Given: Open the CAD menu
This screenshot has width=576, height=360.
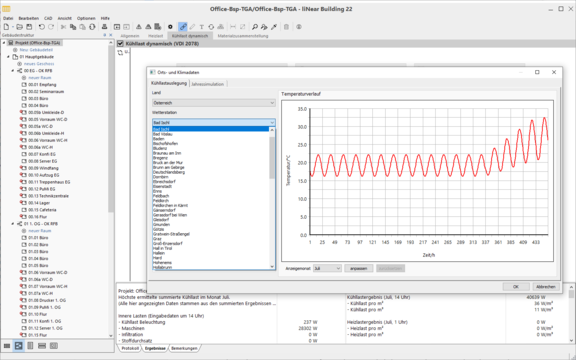Looking at the screenshot, I should pos(48,18).
